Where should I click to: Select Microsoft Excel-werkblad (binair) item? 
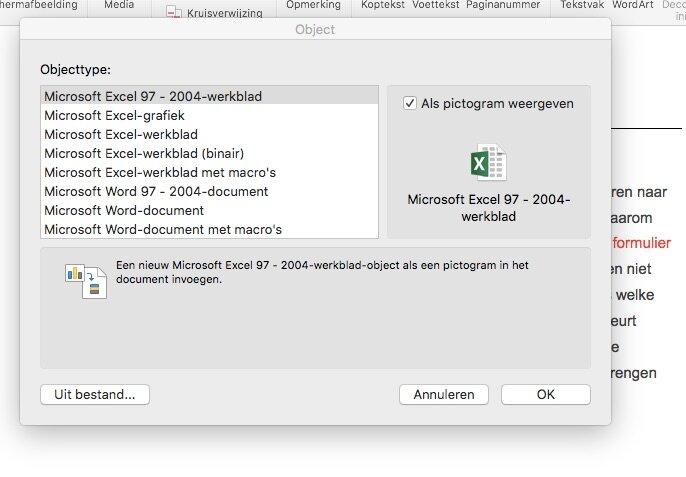pyautogui.click(x=144, y=154)
